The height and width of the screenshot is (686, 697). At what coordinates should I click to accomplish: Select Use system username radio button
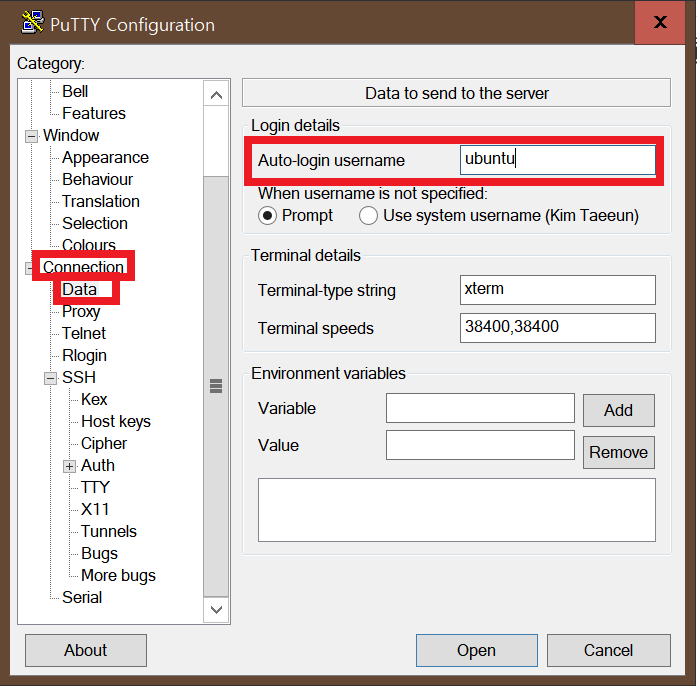click(x=369, y=216)
